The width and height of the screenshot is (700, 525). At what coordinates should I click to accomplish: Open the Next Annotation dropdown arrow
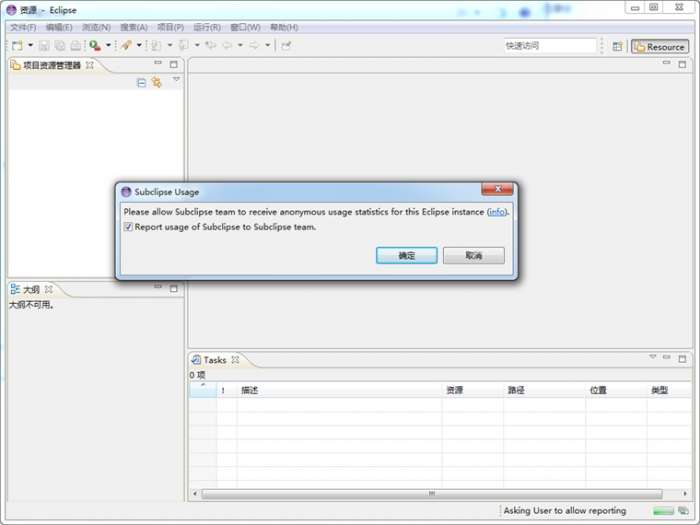pos(170,45)
